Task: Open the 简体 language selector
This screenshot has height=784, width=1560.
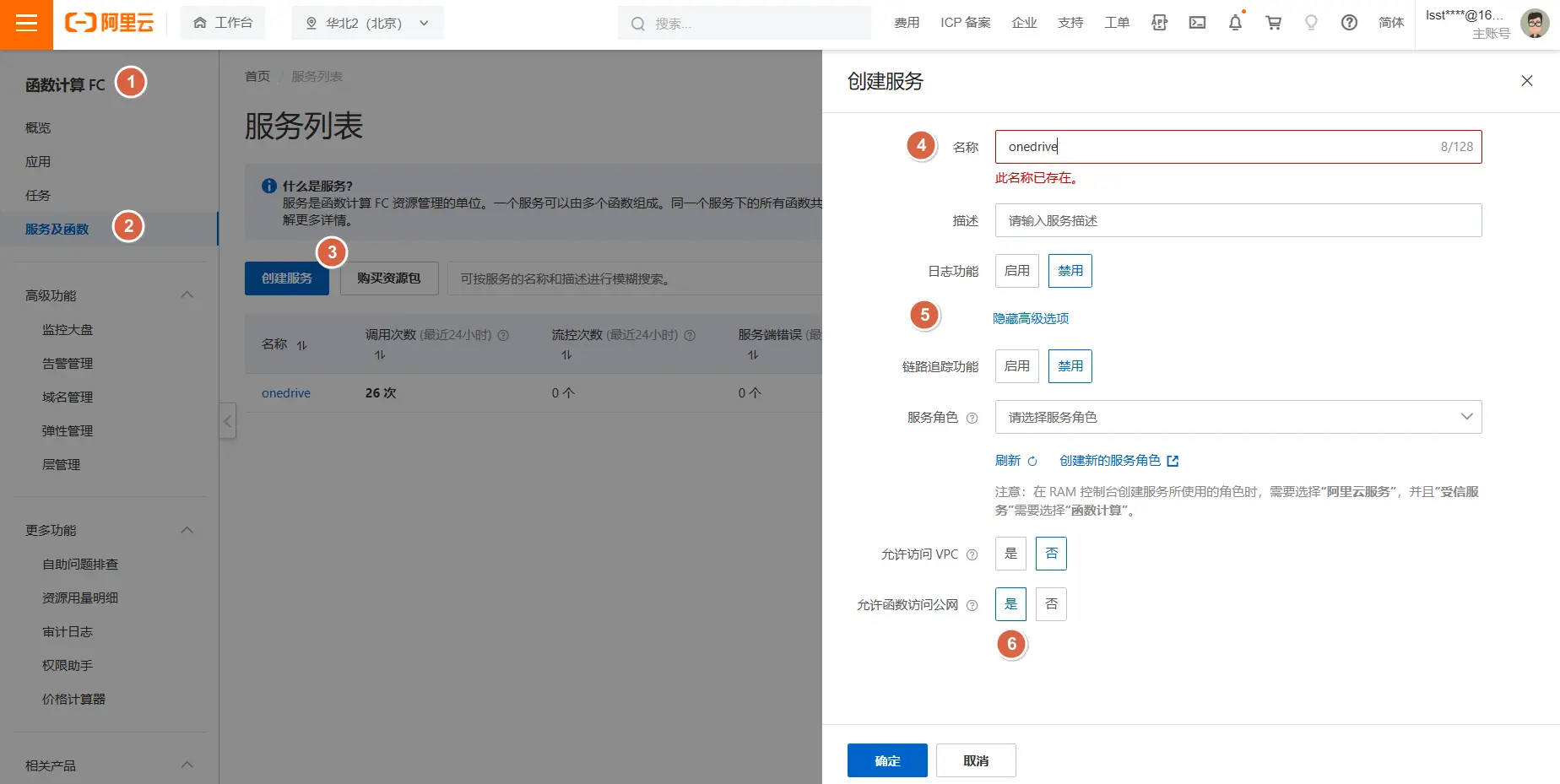Action: tap(1391, 23)
